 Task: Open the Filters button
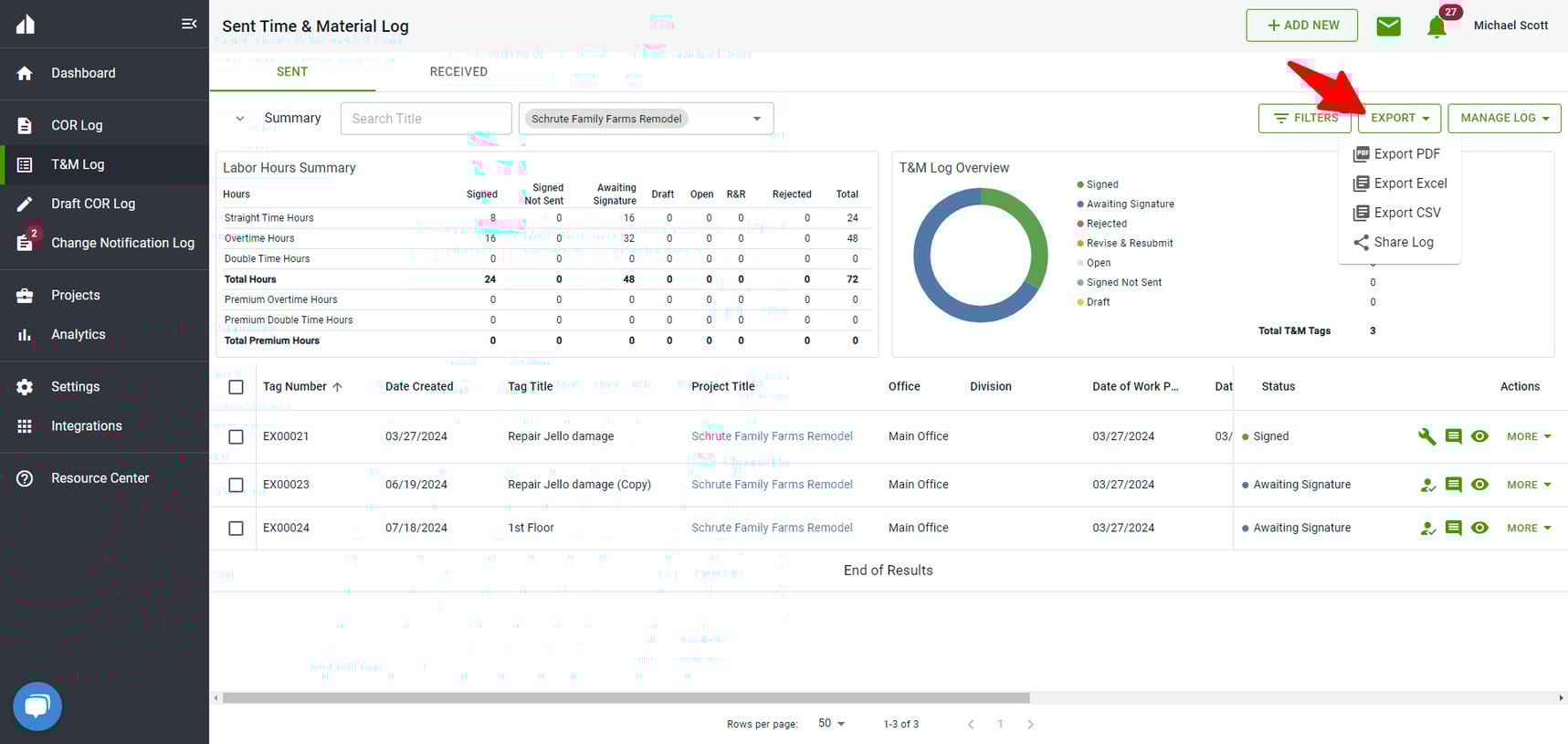point(1306,118)
